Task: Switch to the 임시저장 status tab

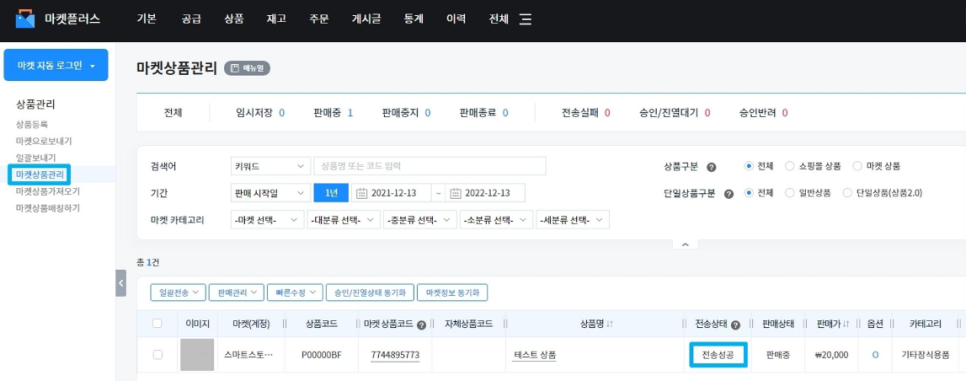Action: [260, 113]
